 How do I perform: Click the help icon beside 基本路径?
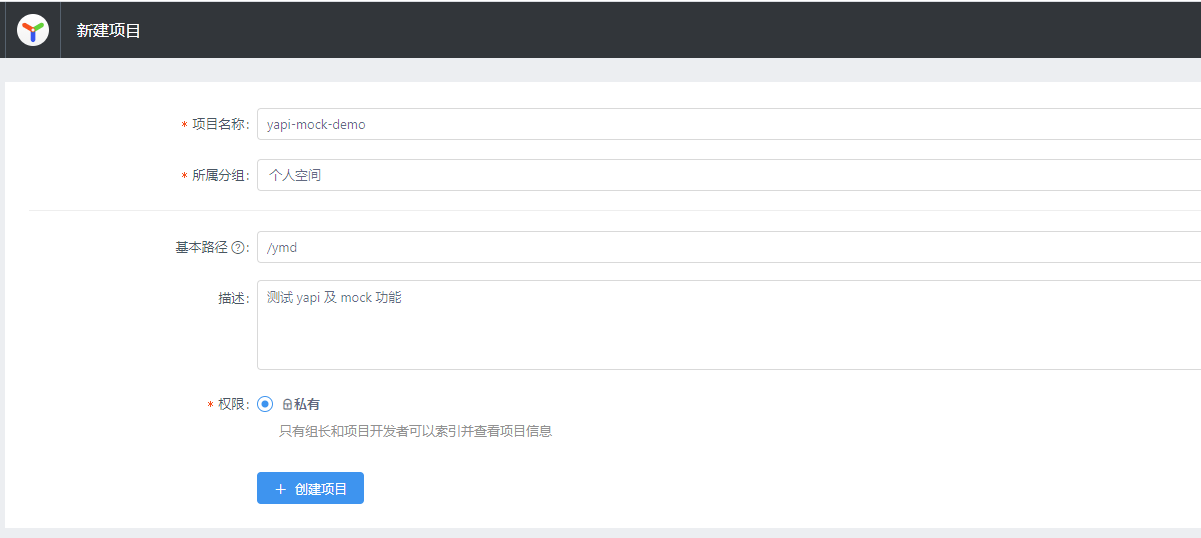click(238, 248)
